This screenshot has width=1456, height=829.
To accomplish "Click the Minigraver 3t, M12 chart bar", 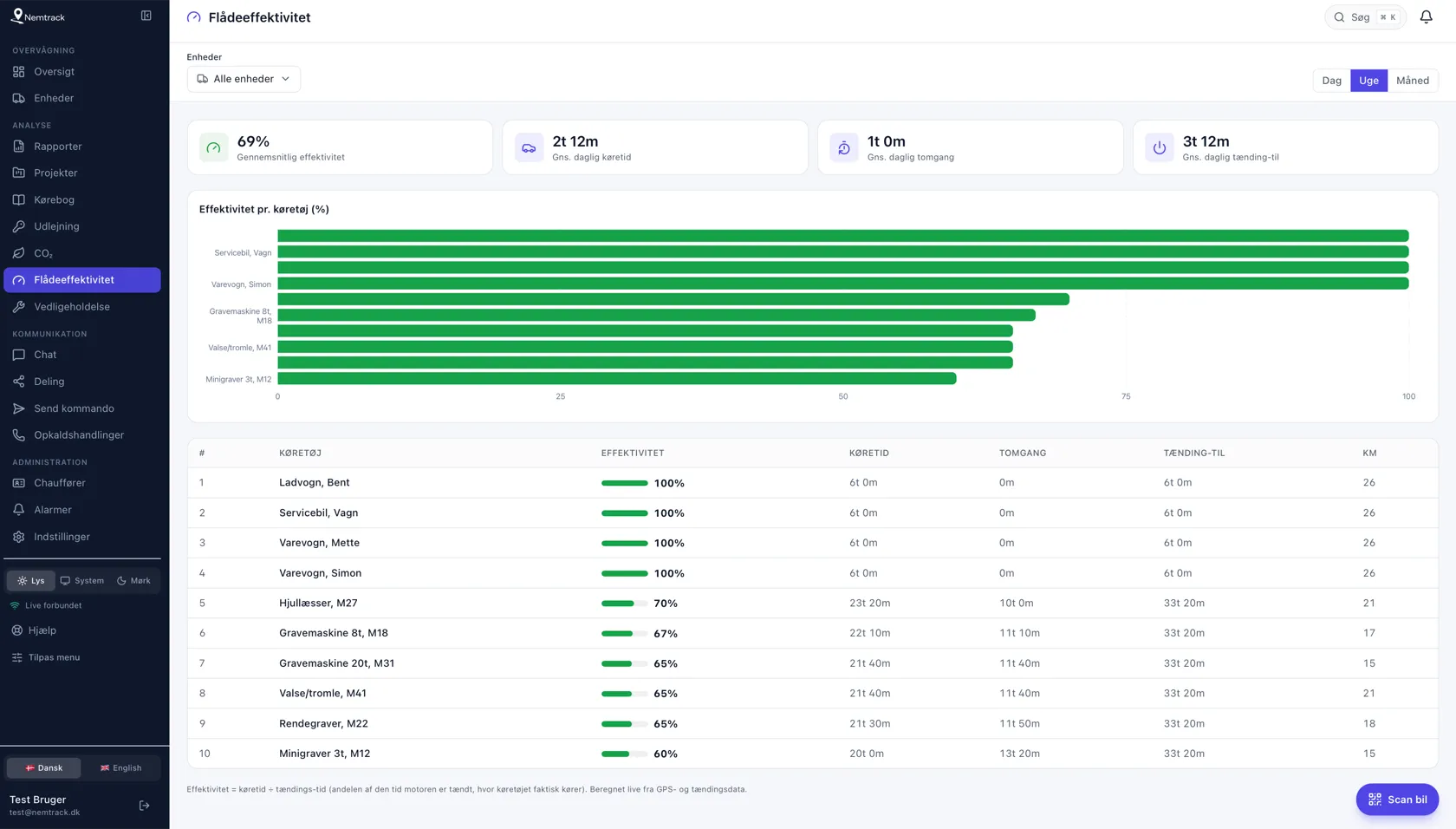I will 617,379.
